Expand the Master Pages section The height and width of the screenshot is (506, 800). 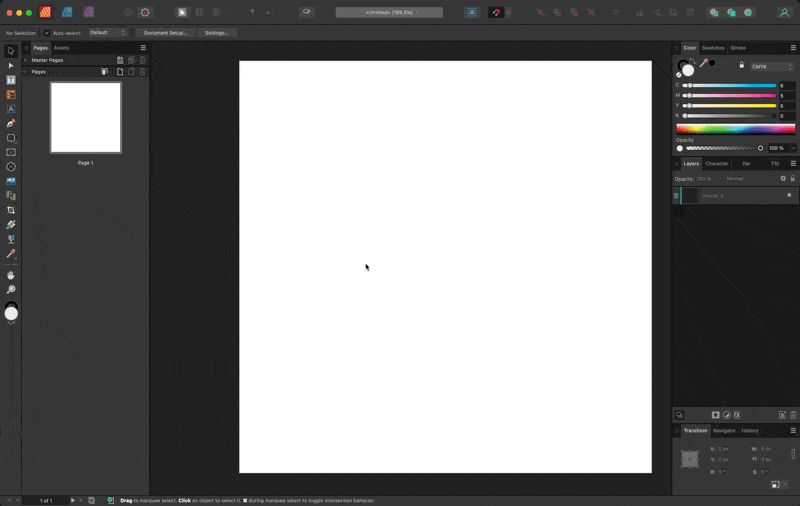click(x=26, y=60)
